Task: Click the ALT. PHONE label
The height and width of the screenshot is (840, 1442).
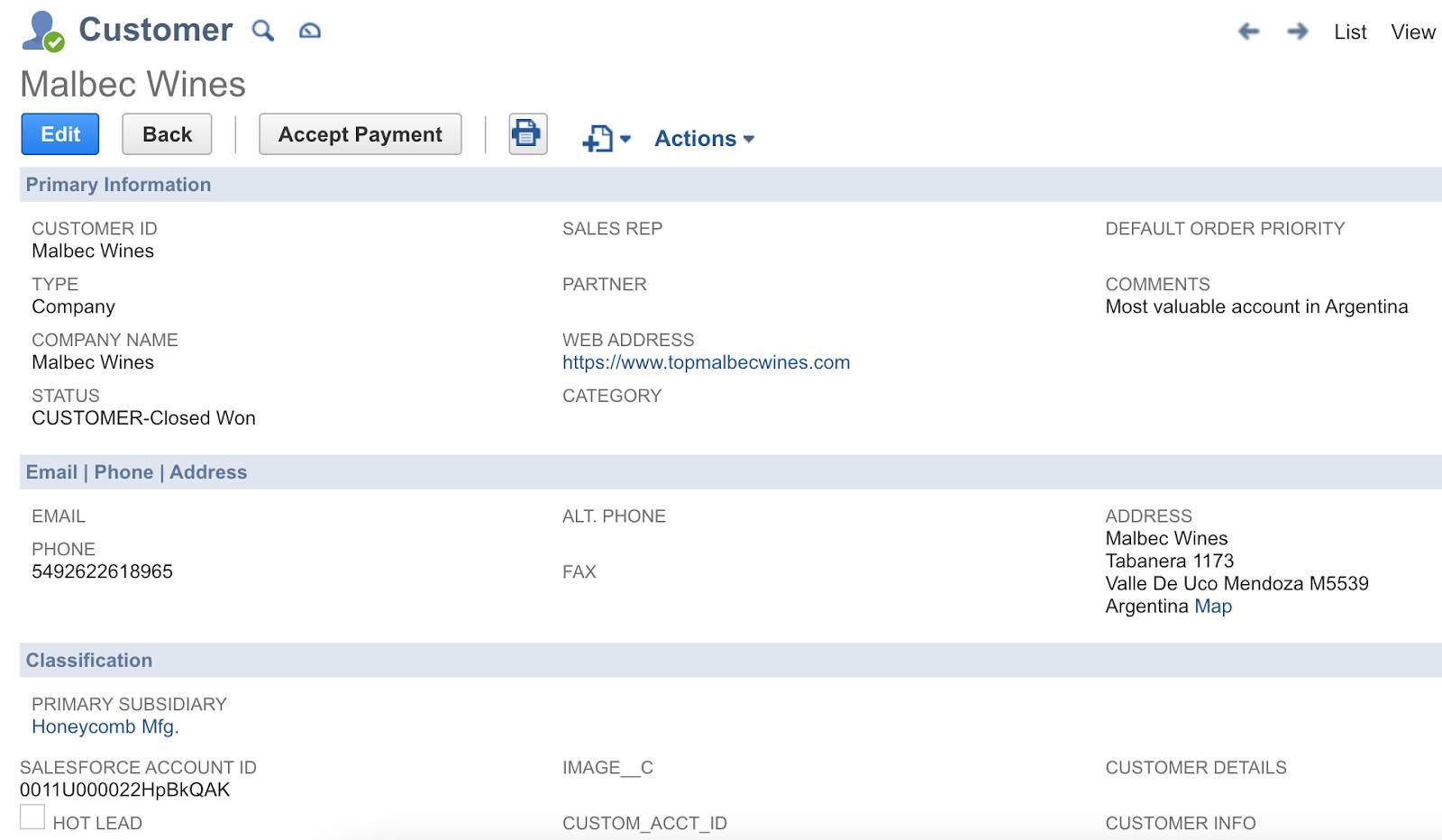Action: coord(614,516)
